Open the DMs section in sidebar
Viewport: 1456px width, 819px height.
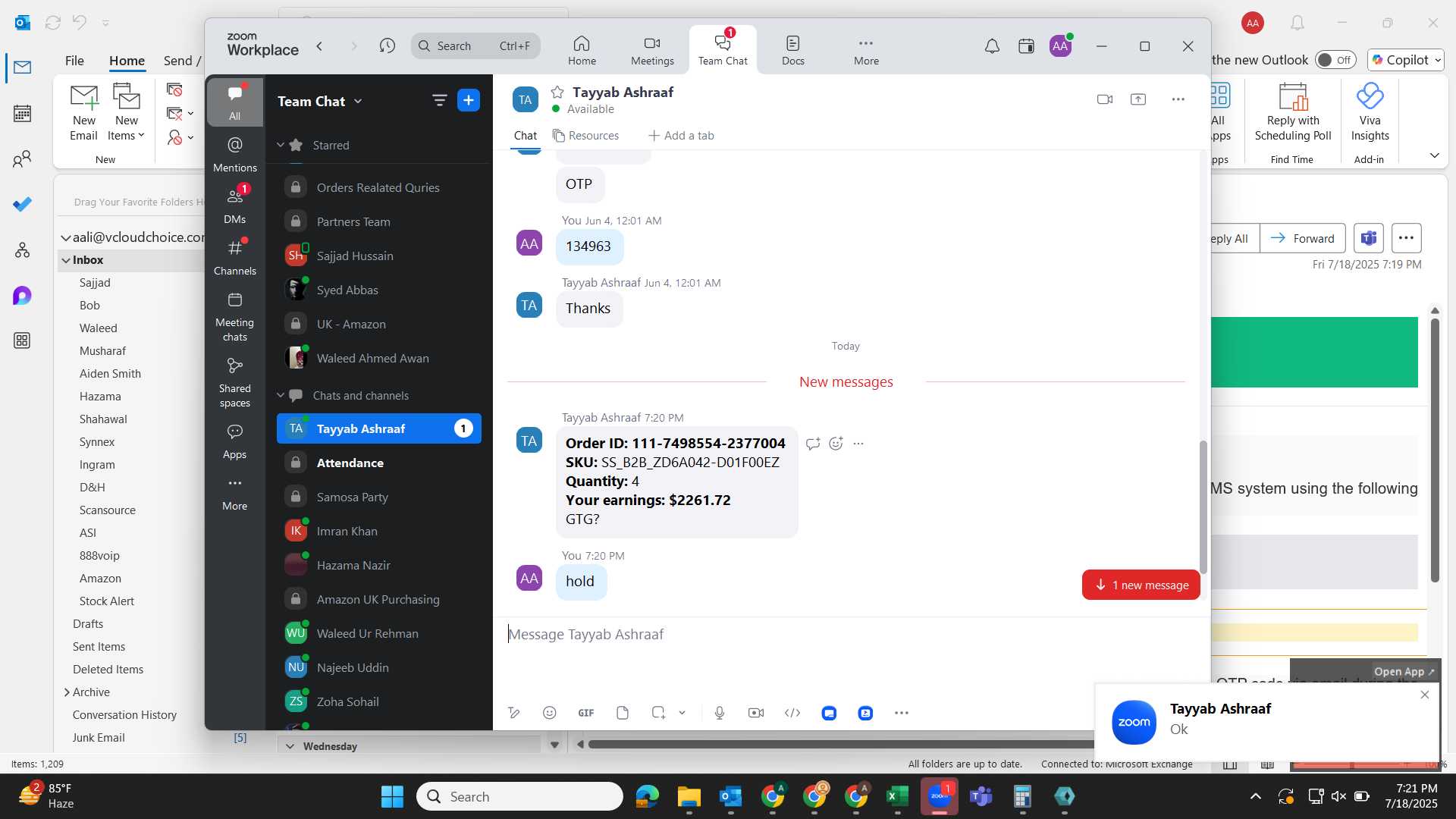point(235,206)
